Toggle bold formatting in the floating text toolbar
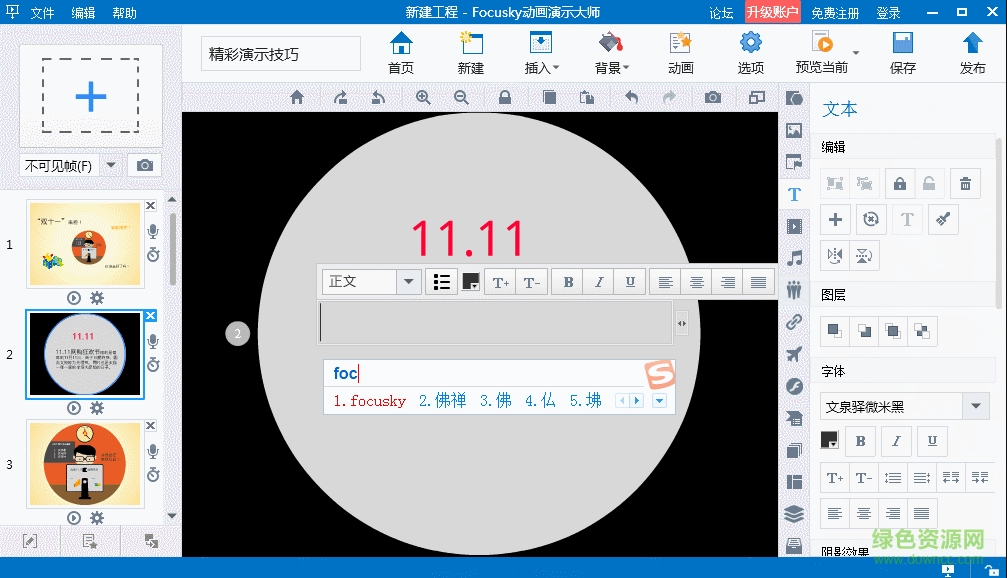The height and width of the screenshot is (578, 1007). pyautogui.click(x=567, y=281)
